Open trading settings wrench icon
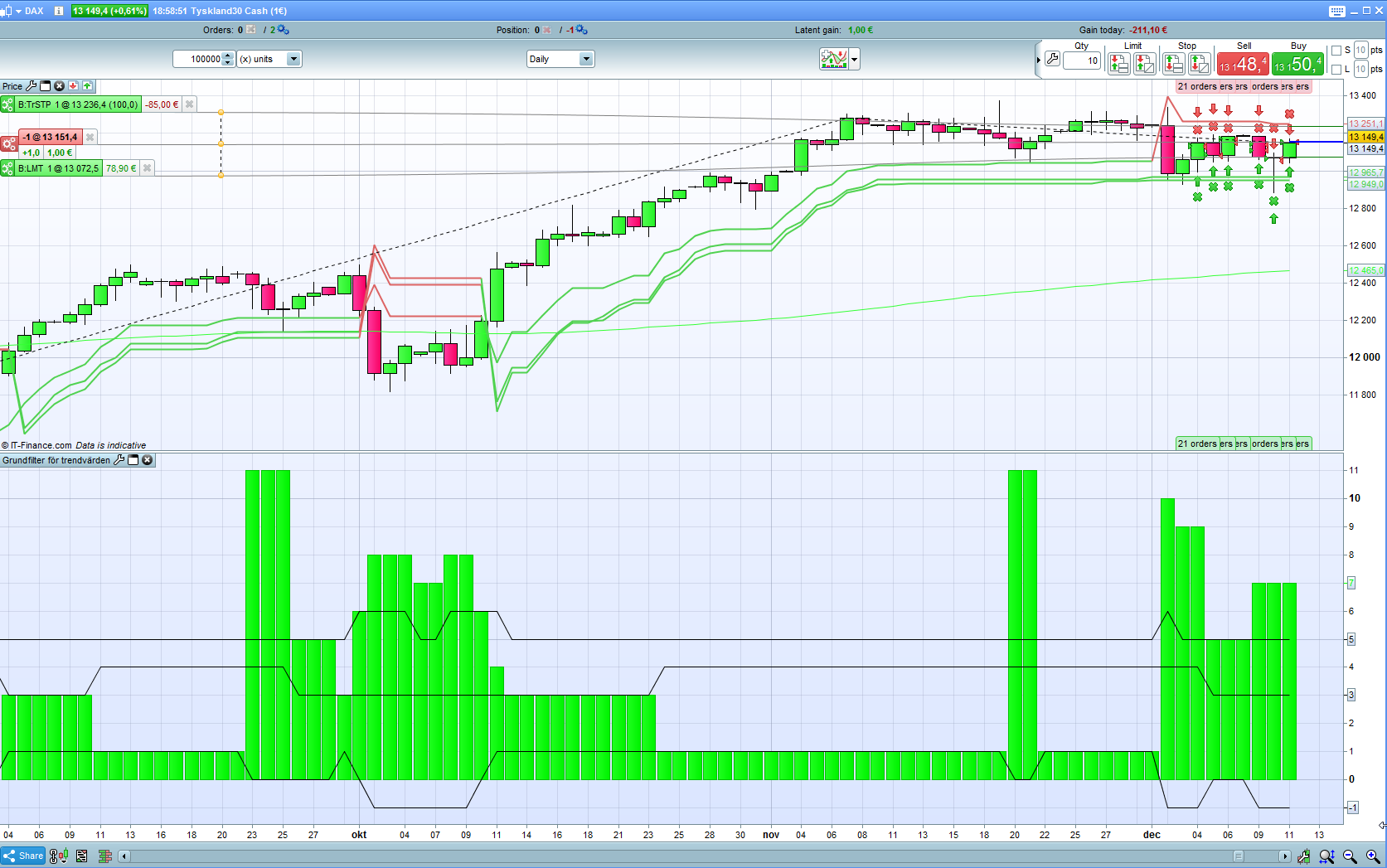 [x=1053, y=59]
